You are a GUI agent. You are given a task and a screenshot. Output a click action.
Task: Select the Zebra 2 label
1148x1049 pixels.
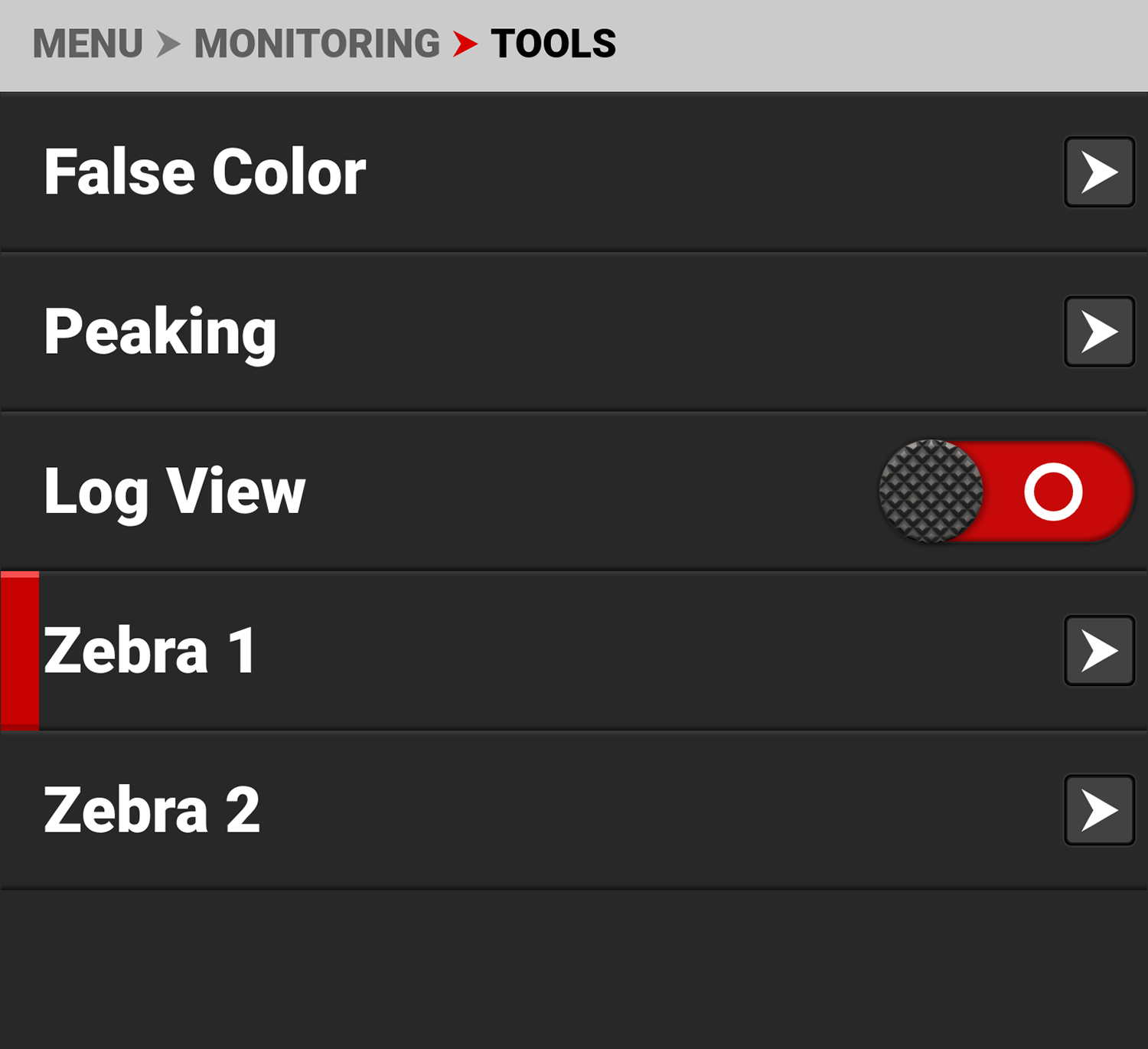[152, 810]
